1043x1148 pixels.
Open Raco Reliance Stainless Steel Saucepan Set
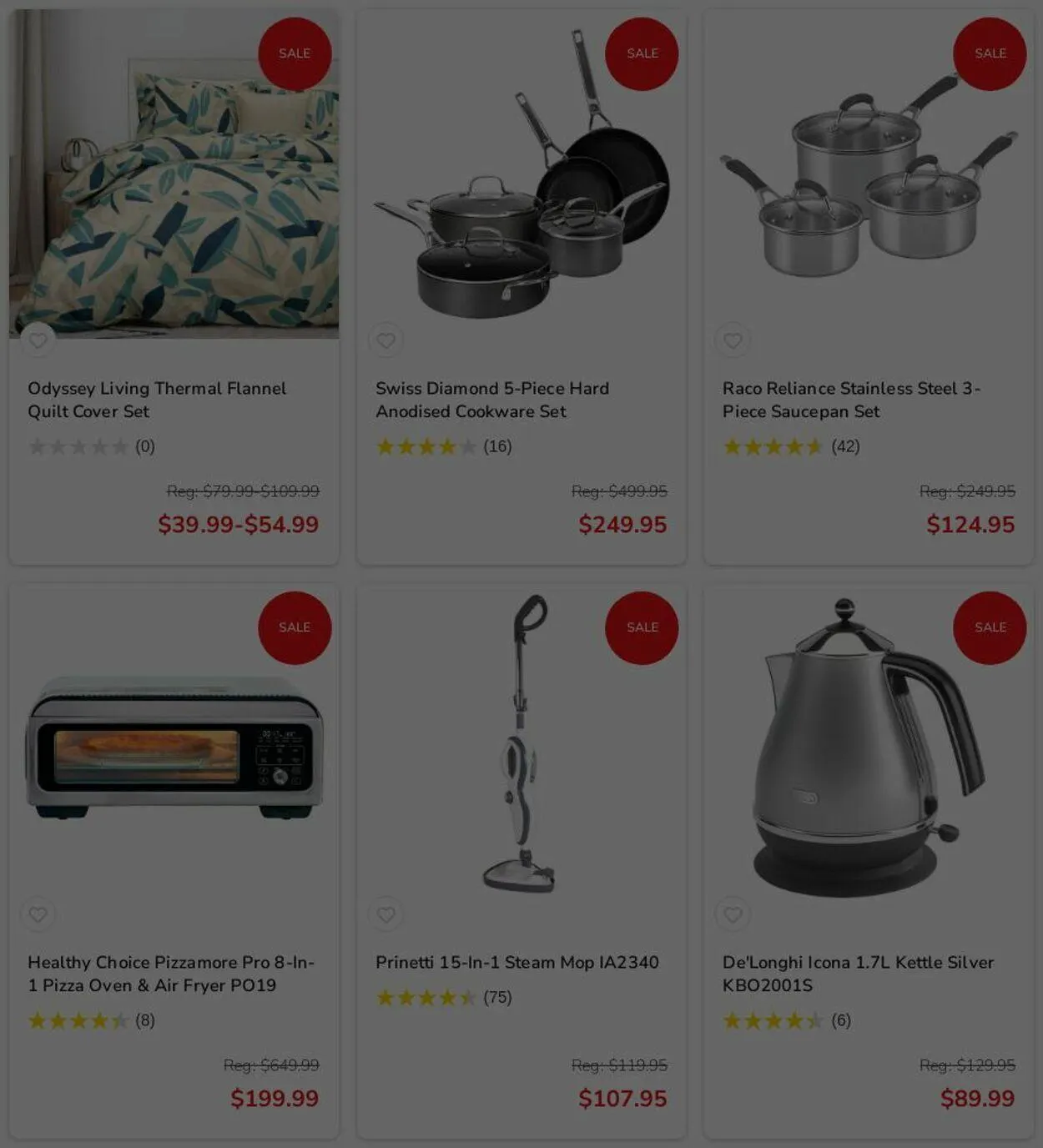851,400
